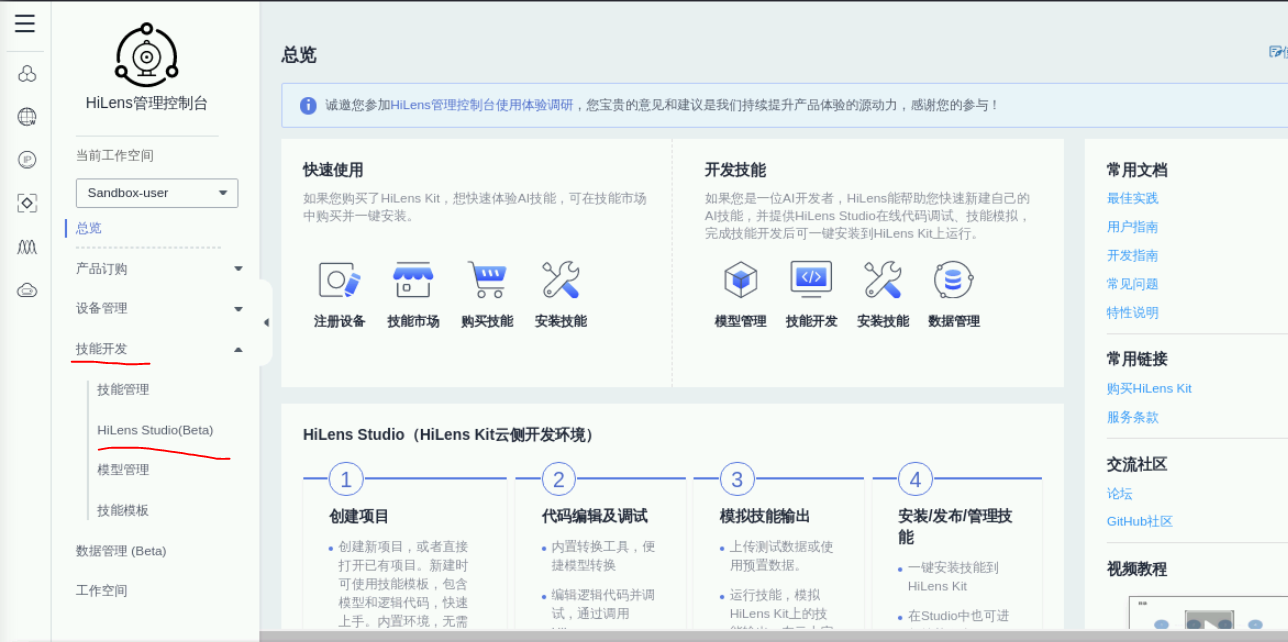Open 购买HiLens Kit link

point(1149,389)
